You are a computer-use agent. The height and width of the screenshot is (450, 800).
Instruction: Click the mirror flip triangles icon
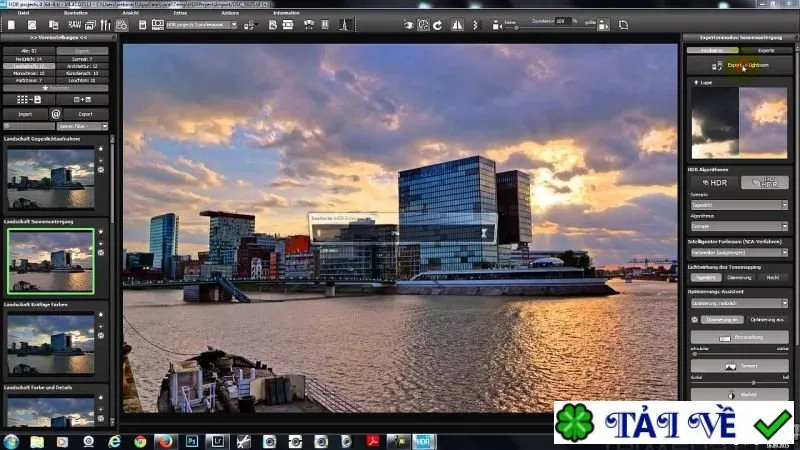[x=458, y=24]
